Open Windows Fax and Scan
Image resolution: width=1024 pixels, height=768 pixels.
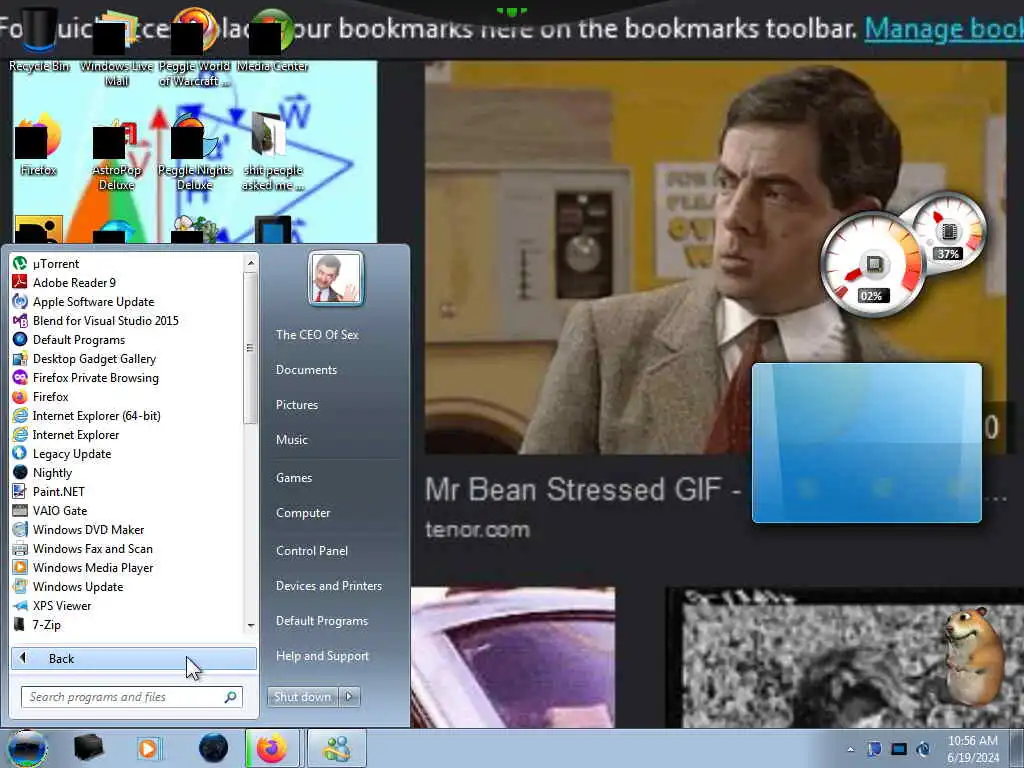coord(82,549)
